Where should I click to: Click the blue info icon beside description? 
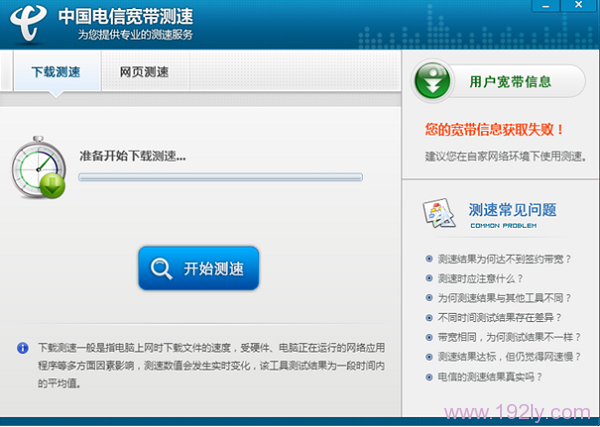point(23,348)
